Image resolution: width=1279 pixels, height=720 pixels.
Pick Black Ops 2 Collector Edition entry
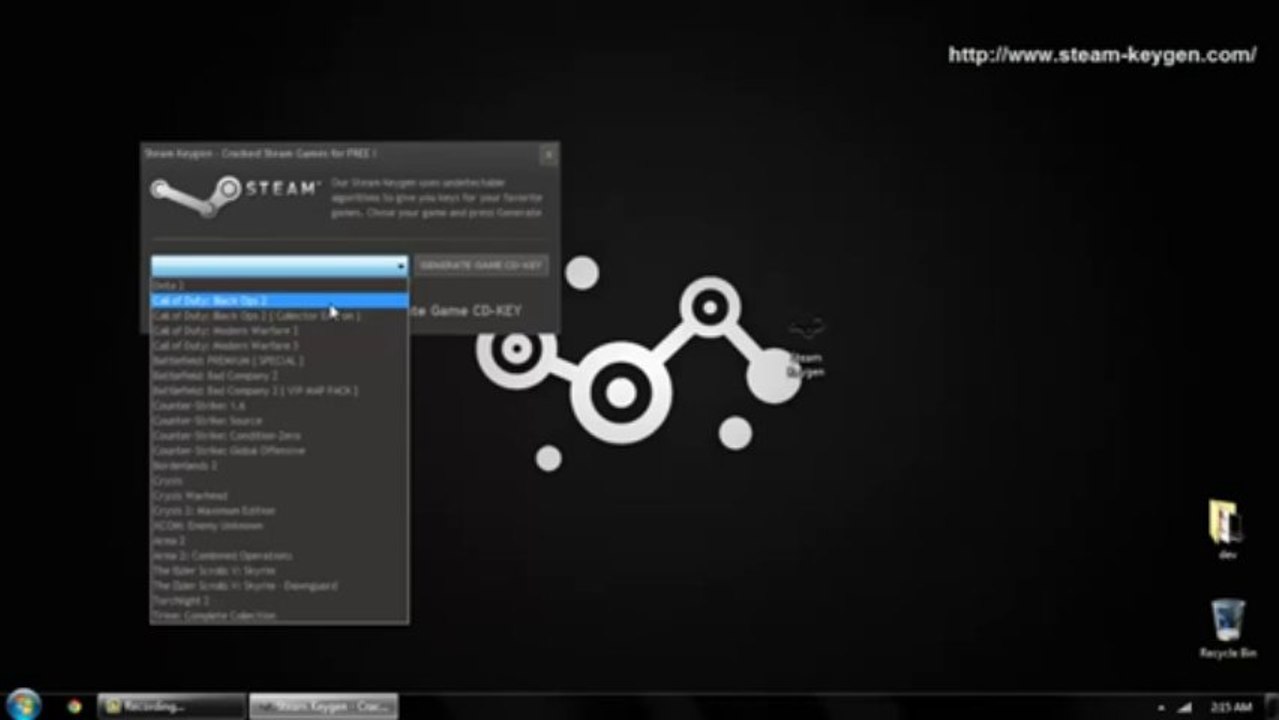click(279, 315)
